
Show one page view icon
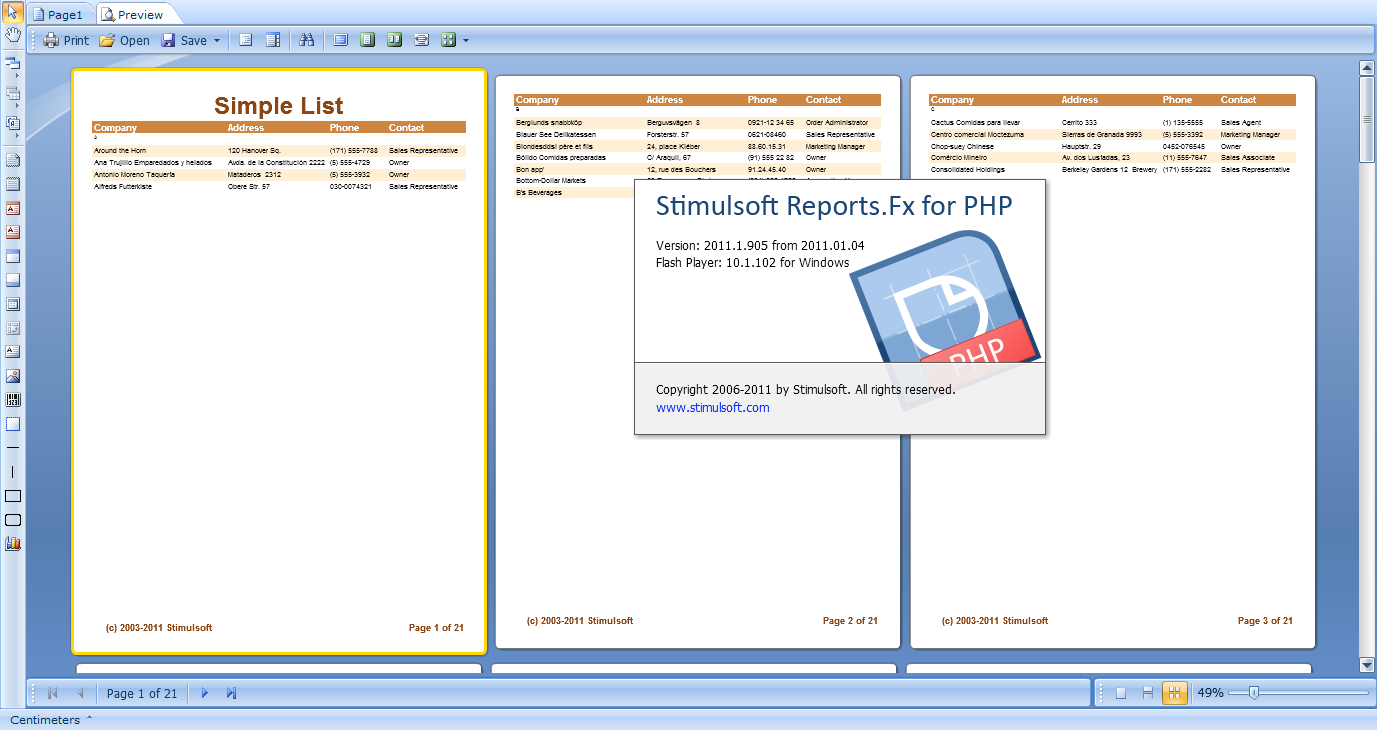pos(367,40)
